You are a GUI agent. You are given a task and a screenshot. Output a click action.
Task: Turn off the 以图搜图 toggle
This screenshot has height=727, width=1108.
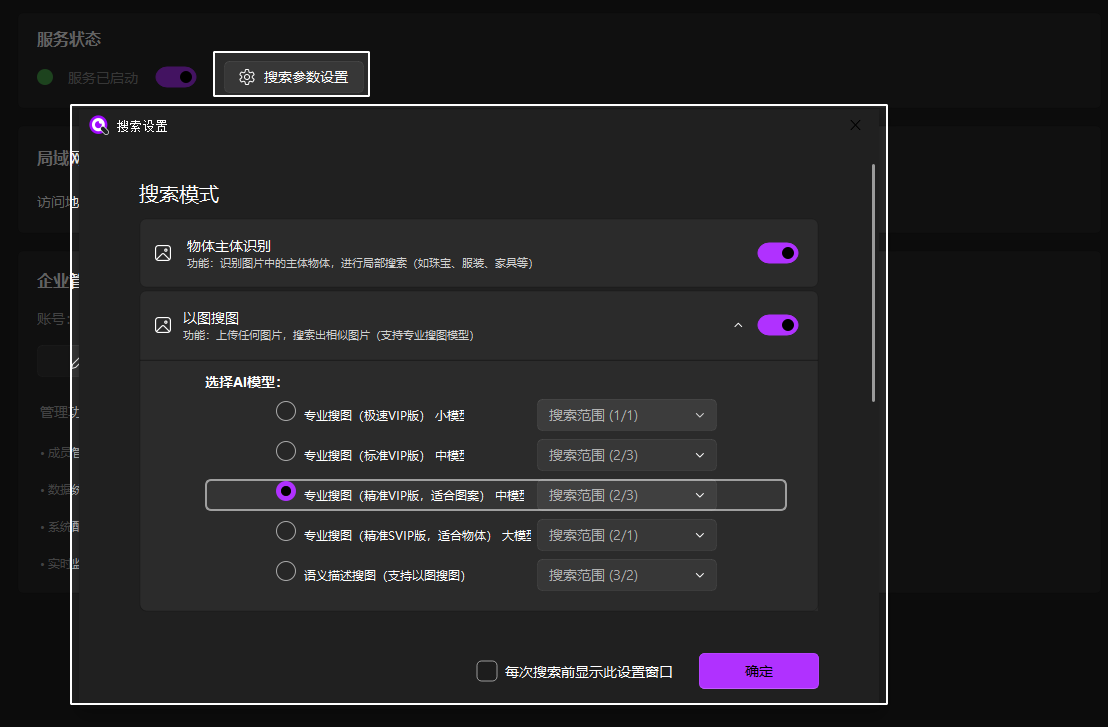[x=778, y=325]
